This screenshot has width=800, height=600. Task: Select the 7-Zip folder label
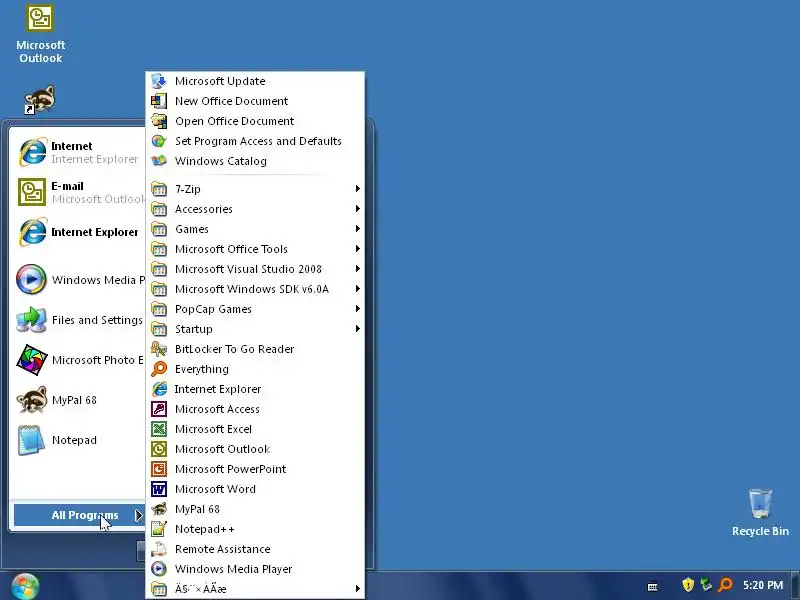click(x=188, y=189)
